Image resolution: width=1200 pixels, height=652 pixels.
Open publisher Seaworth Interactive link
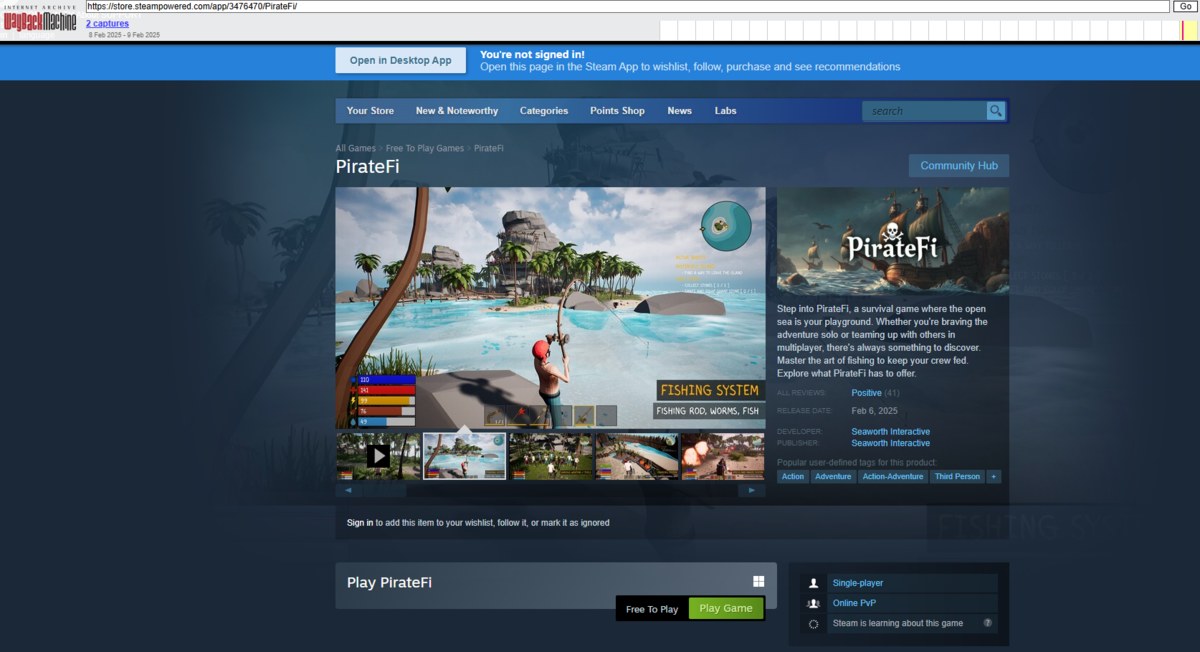tap(890, 443)
